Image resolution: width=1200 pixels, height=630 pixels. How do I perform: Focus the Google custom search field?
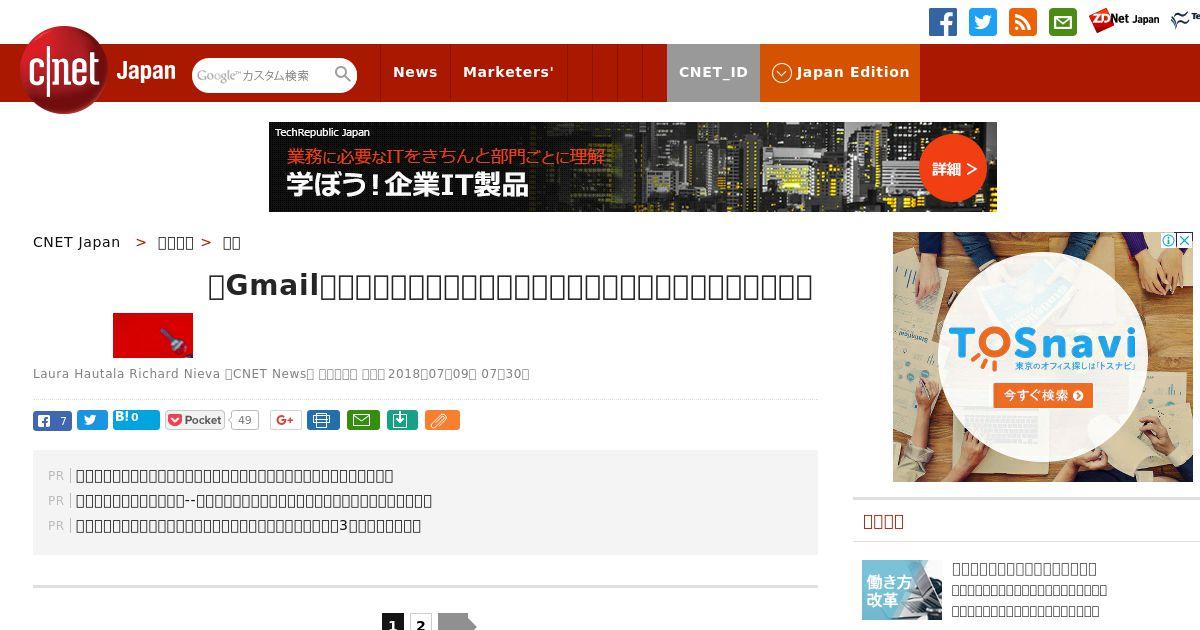coord(262,75)
